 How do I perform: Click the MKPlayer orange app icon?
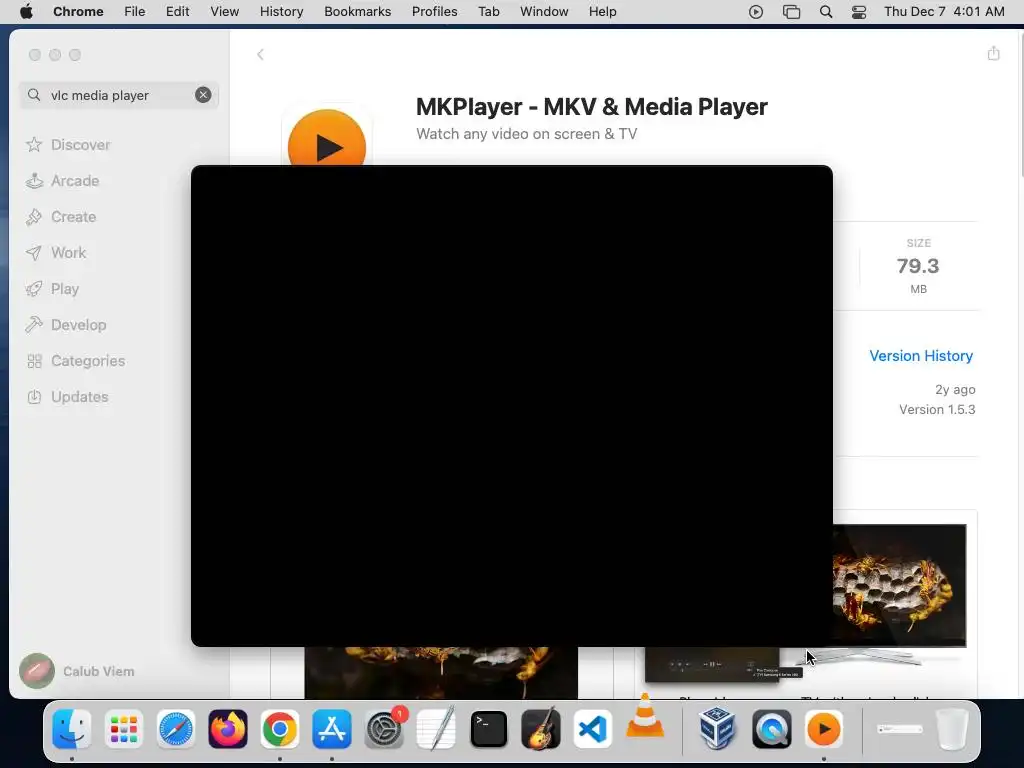tap(327, 138)
